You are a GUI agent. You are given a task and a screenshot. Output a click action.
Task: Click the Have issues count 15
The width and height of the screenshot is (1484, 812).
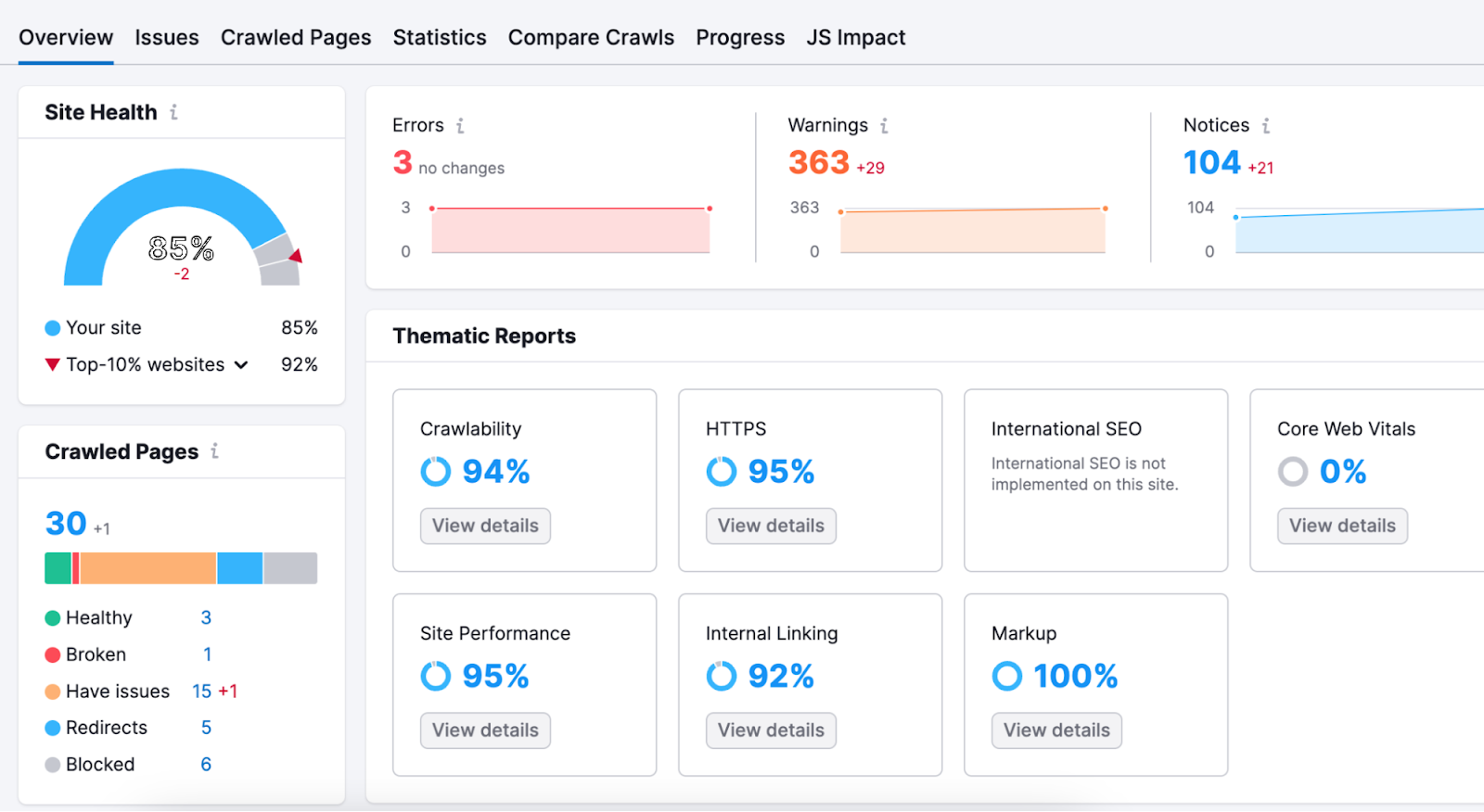[202, 691]
